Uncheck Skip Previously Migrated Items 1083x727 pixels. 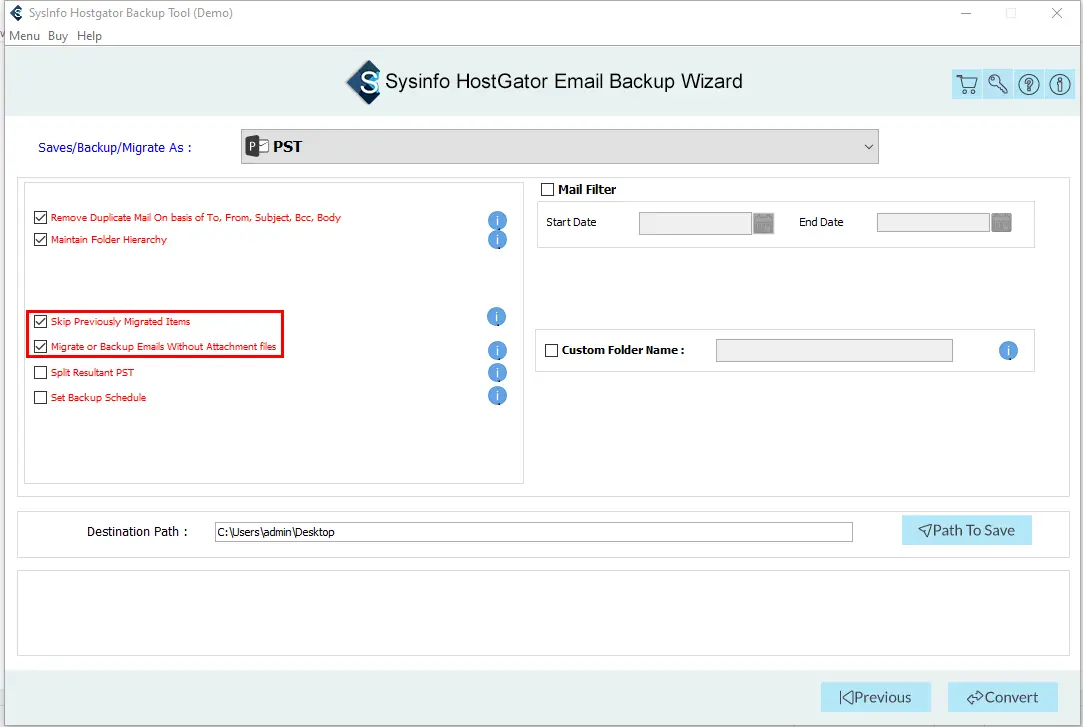41,322
